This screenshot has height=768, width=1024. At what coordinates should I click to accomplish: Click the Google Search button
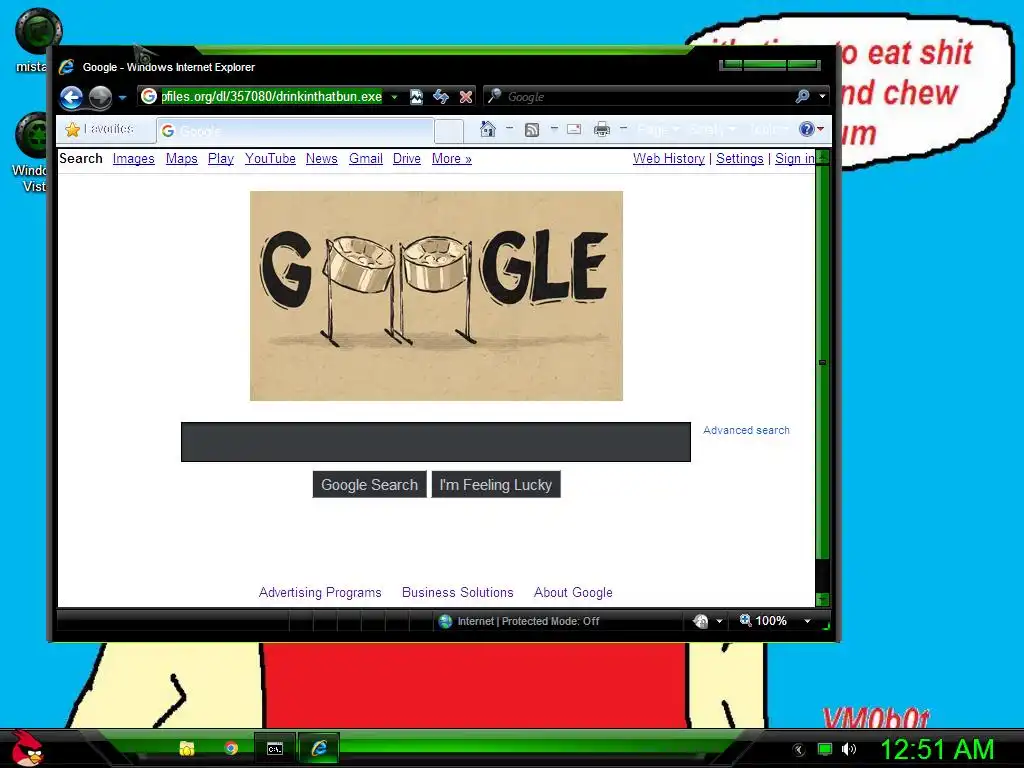tap(370, 485)
